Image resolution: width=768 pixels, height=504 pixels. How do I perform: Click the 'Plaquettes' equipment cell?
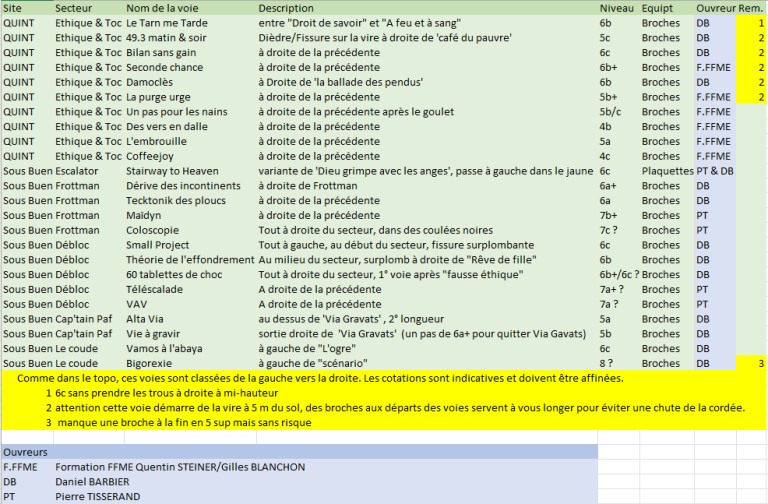tap(667, 171)
